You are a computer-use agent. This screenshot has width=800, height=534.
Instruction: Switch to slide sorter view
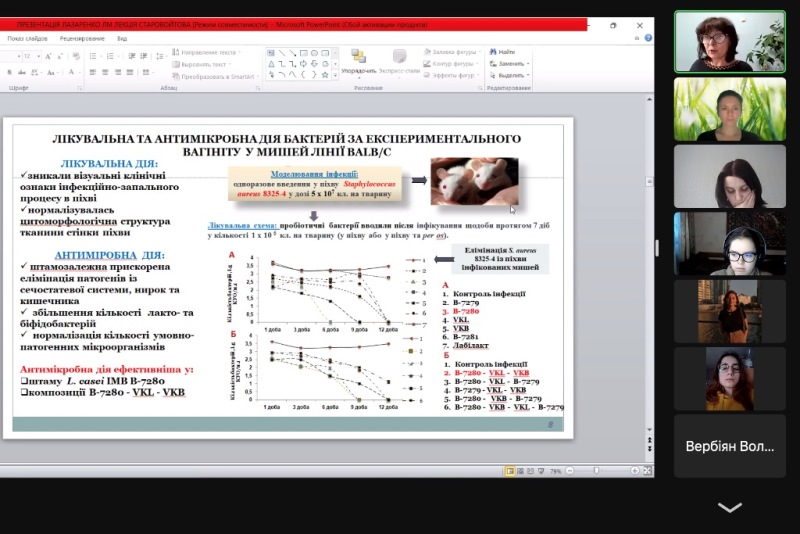518,470
